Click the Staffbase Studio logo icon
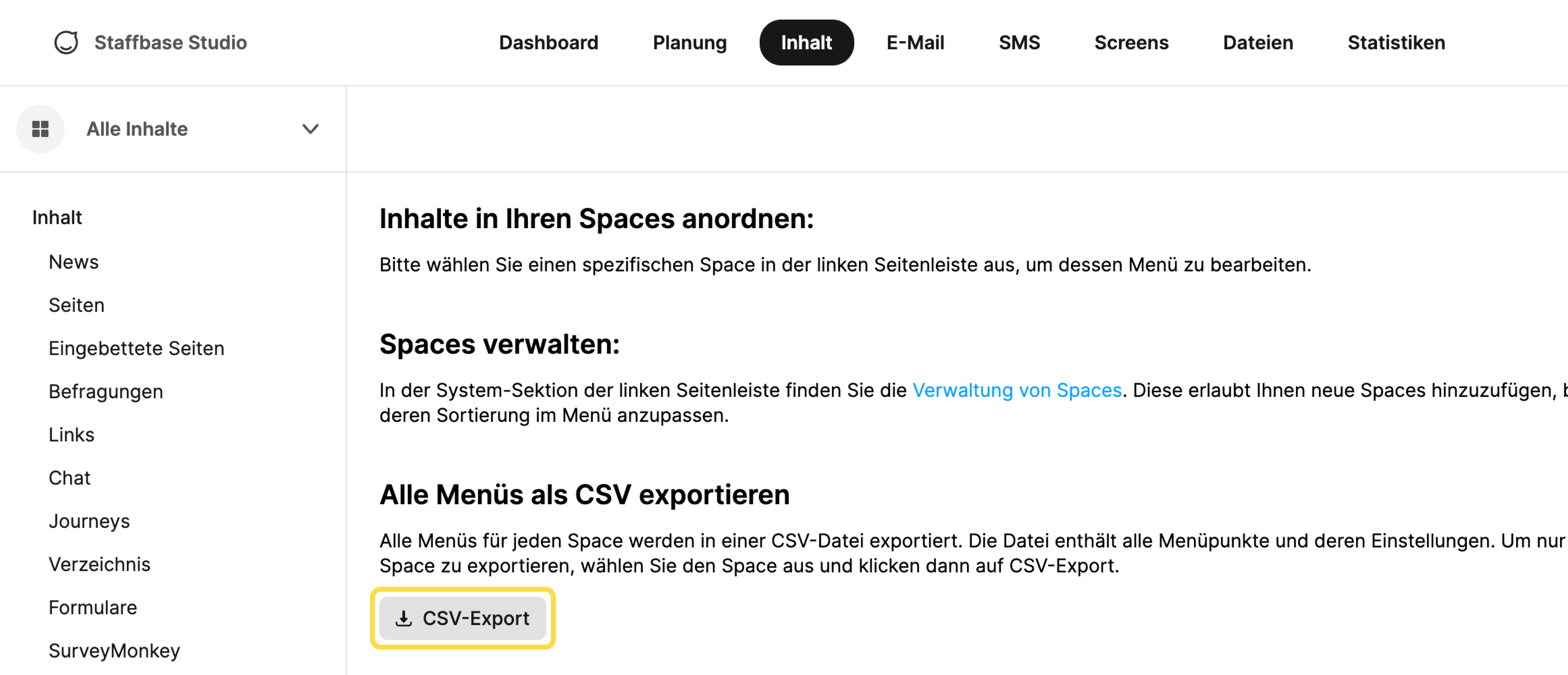The width and height of the screenshot is (1568, 675). [x=66, y=43]
